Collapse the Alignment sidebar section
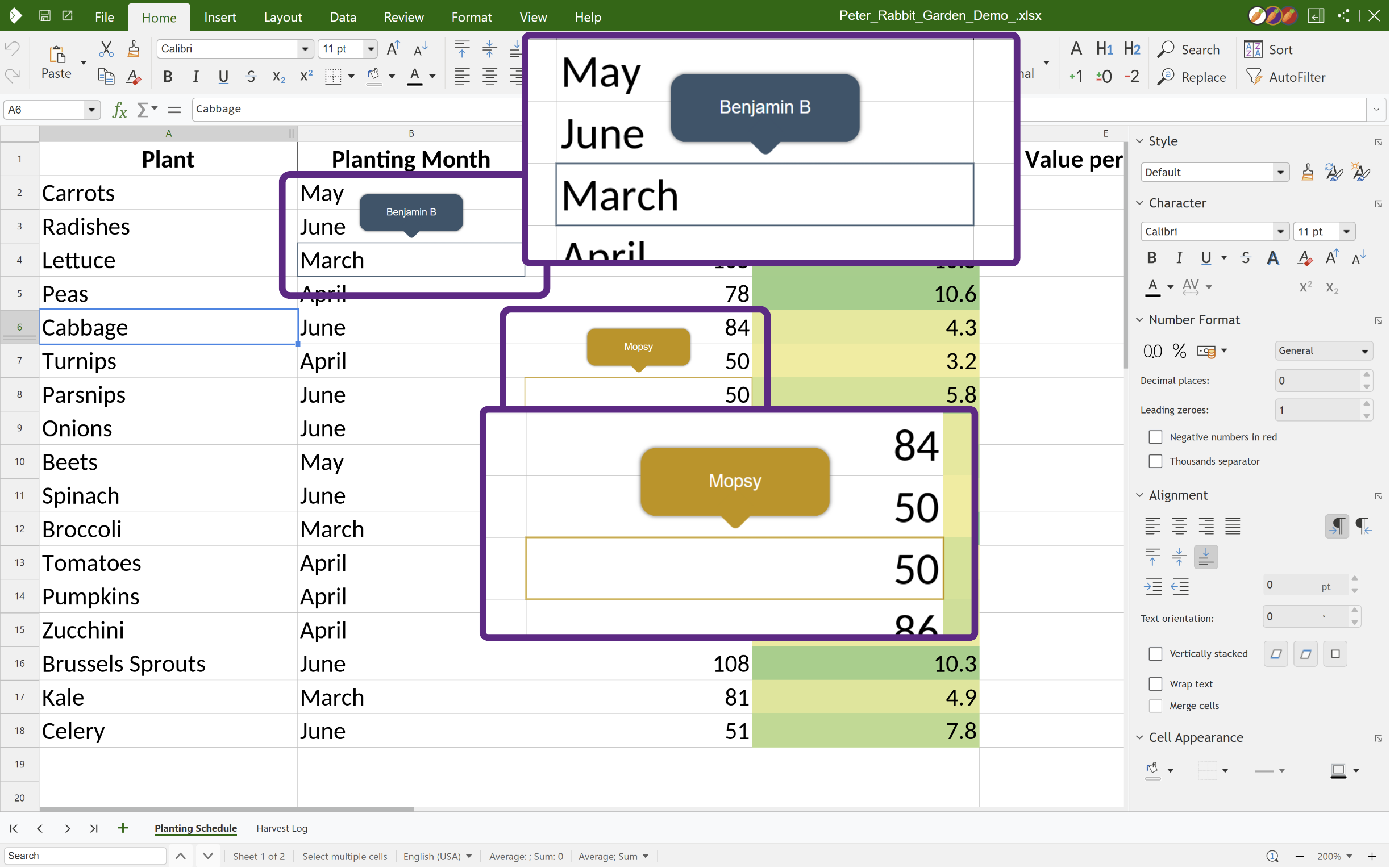 tap(1139, 495)
